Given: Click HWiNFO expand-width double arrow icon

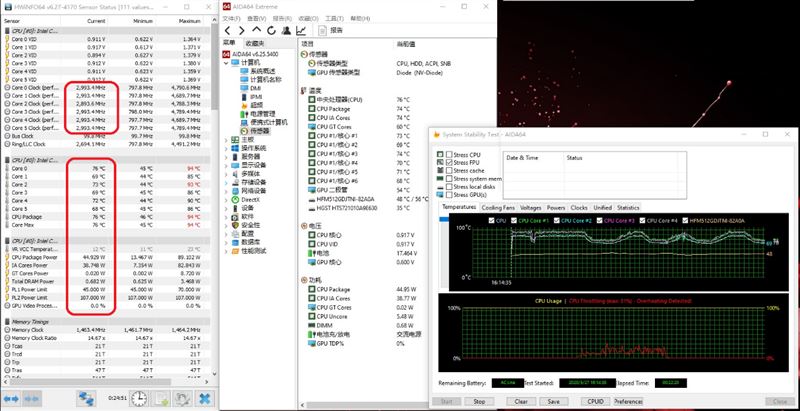Looking at the screenshot, I should click(x=11, y=398).
